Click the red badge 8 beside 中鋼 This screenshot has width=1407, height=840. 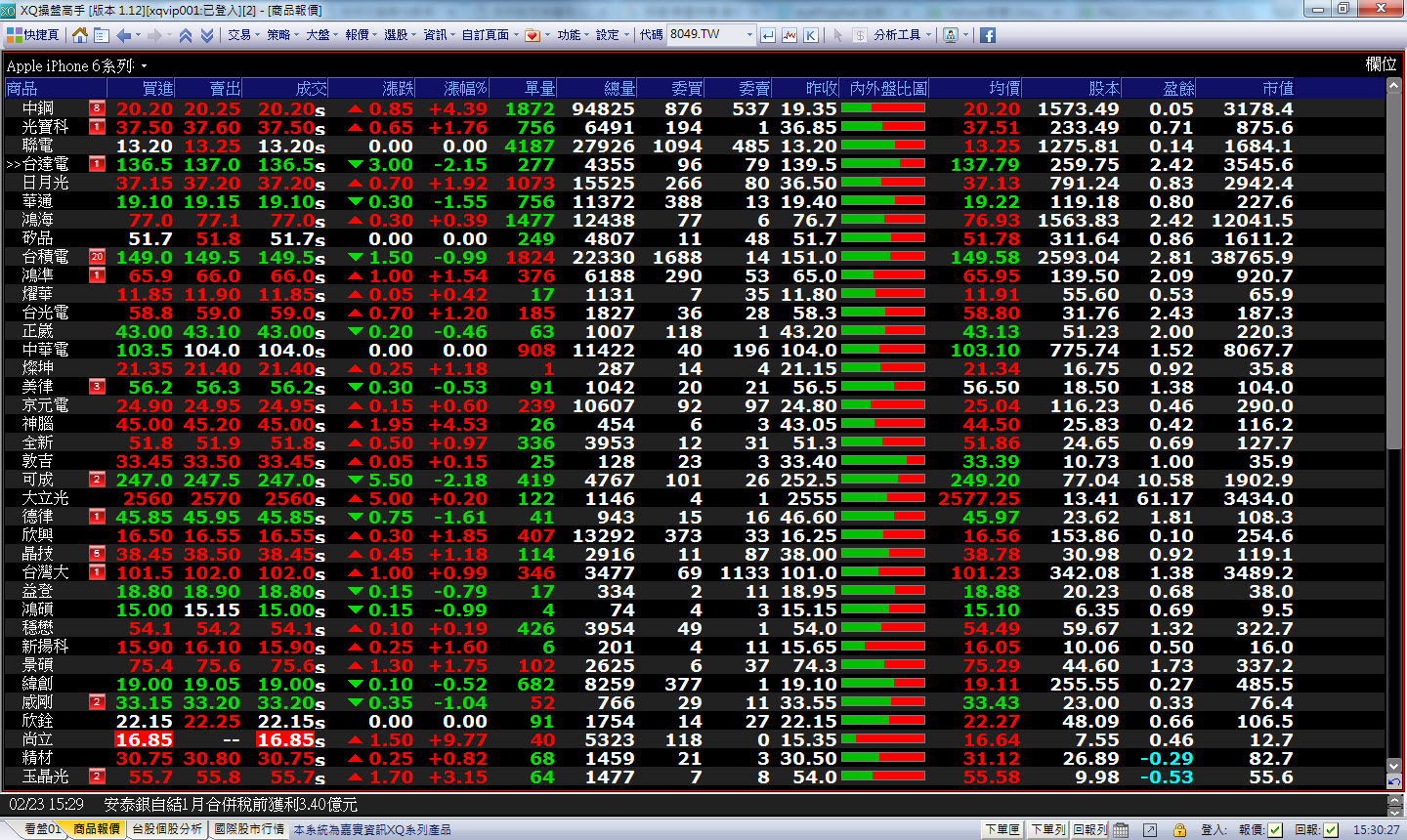pyautogui.click(x=97, y=108)
